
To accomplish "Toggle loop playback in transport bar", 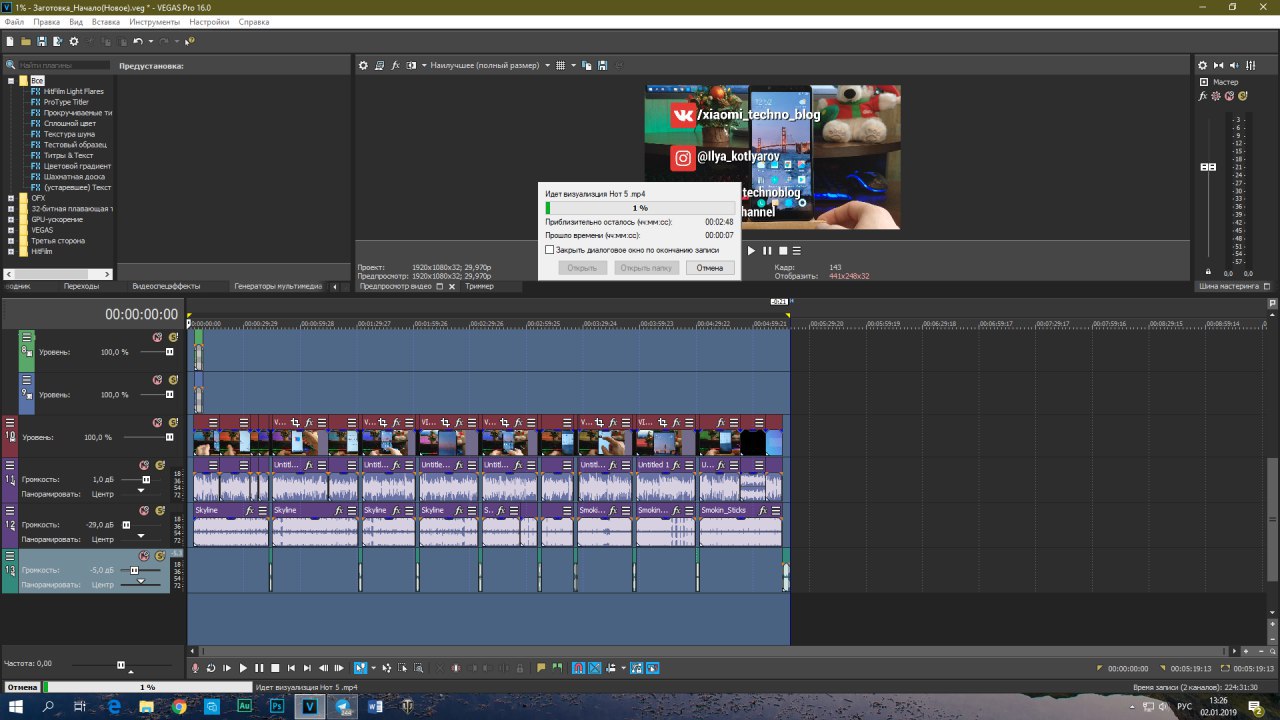I will point(211,668).
